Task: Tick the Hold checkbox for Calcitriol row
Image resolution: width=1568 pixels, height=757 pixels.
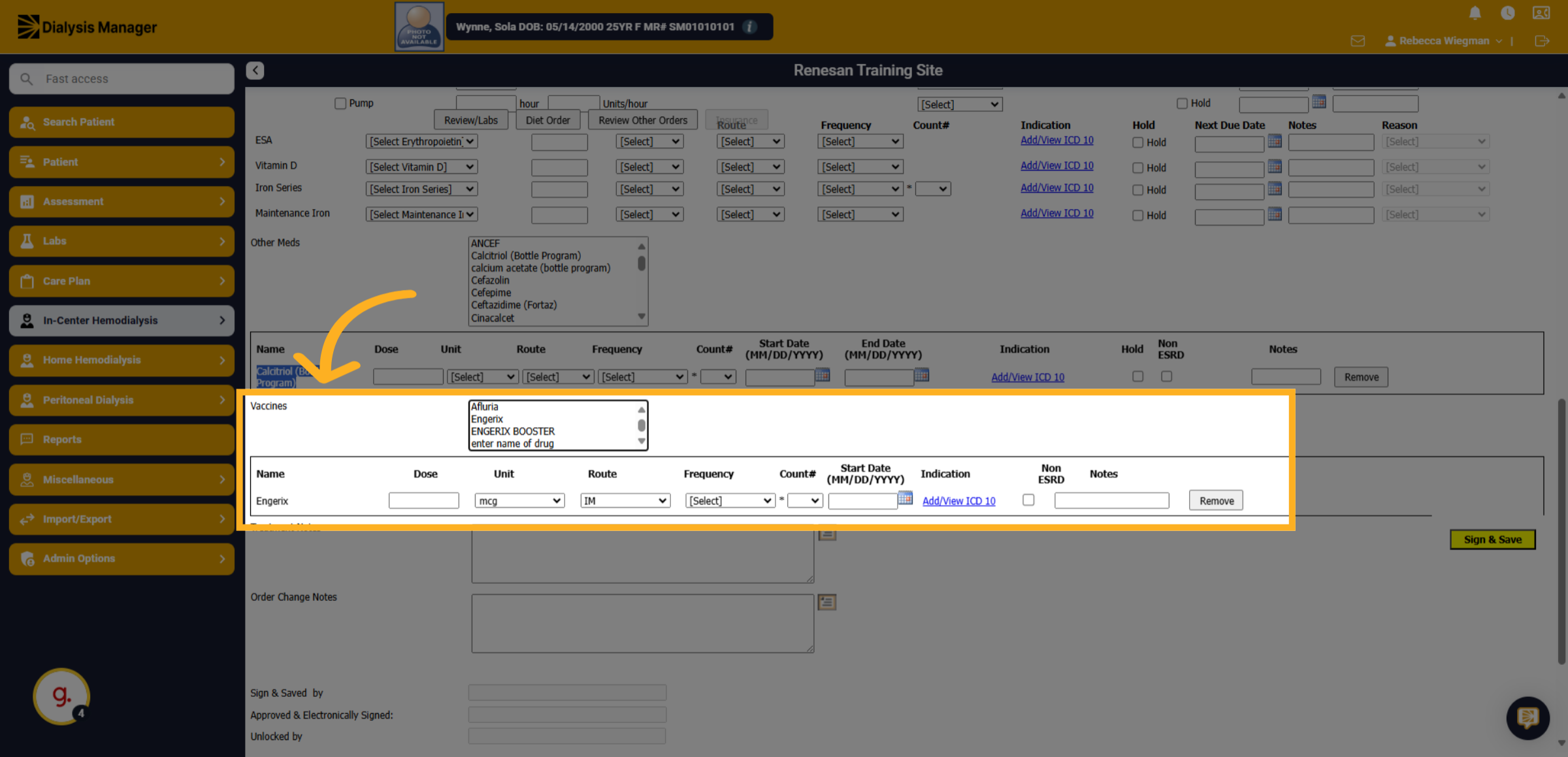Action: [x=1137, y=376]
